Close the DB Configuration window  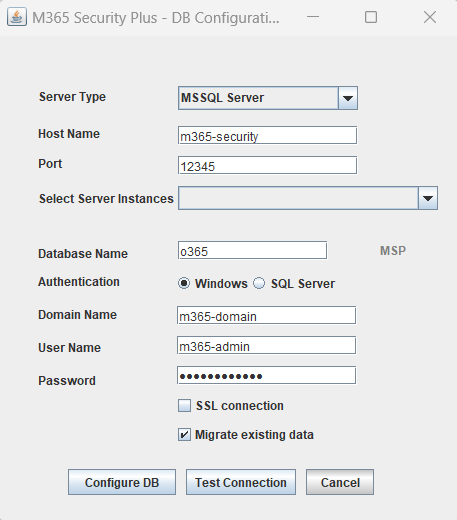(430, 17)
